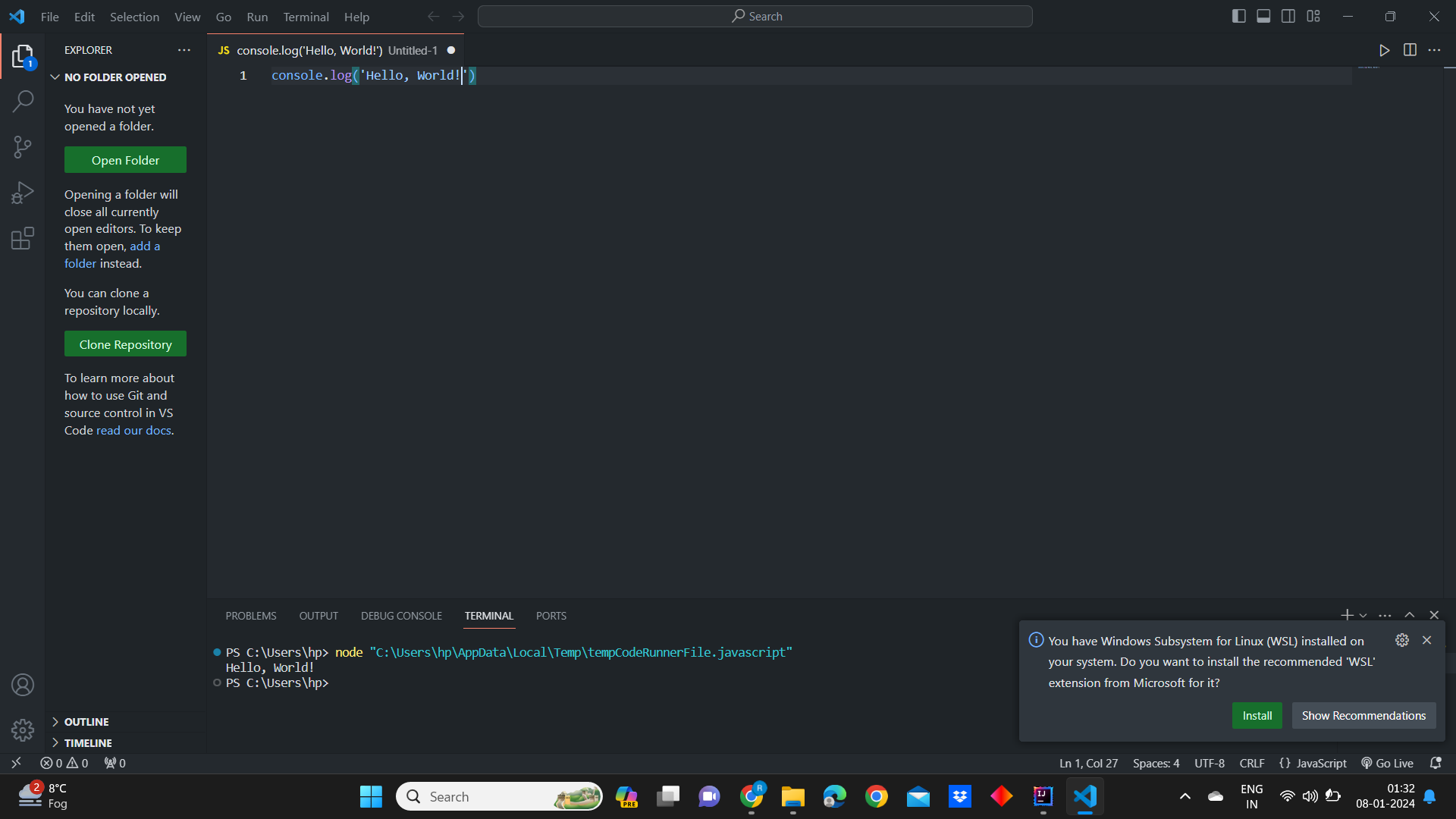Image resolution: width=1456 pixels, height=819 pixels.
Task: Switch to the DEBUG CONSOLE tab
Action: coord(401,615)
